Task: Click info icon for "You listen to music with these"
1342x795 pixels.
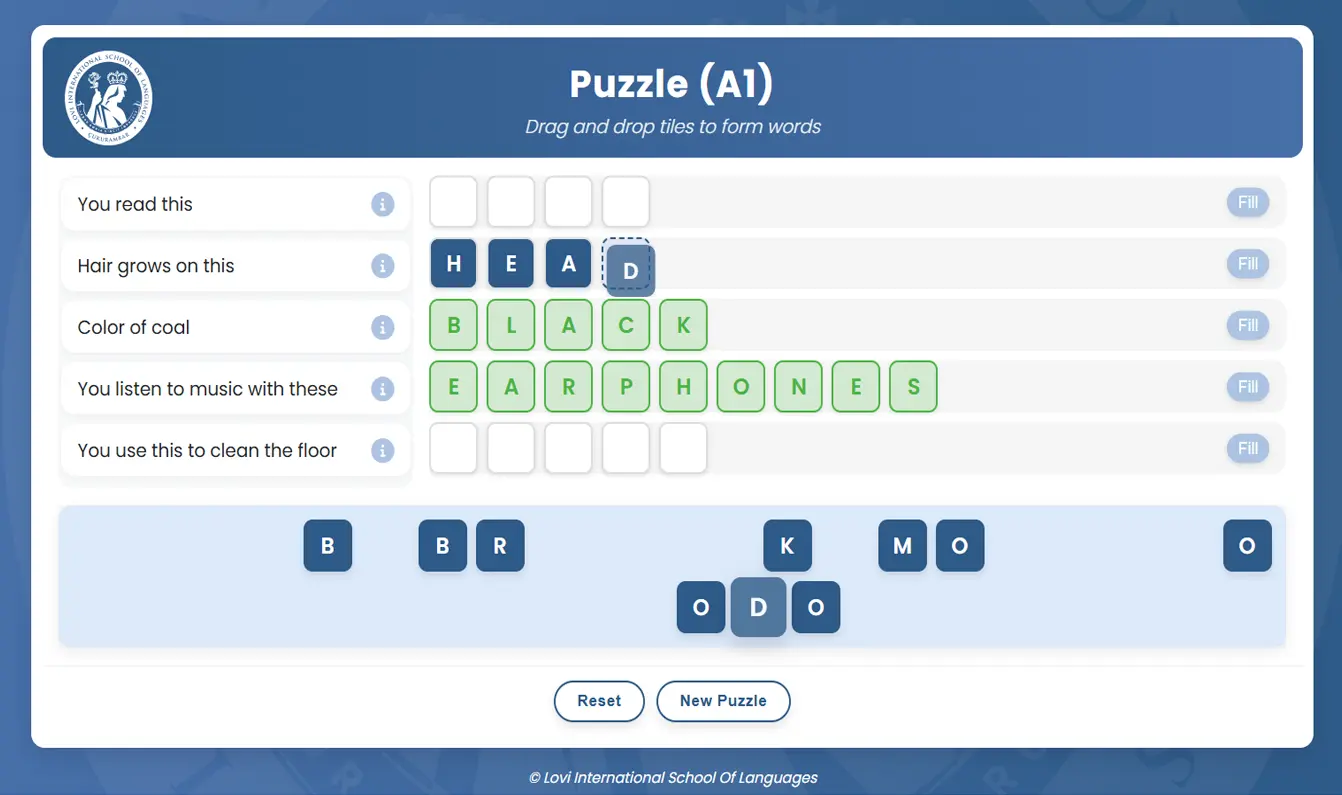Action: pos(383,388)
